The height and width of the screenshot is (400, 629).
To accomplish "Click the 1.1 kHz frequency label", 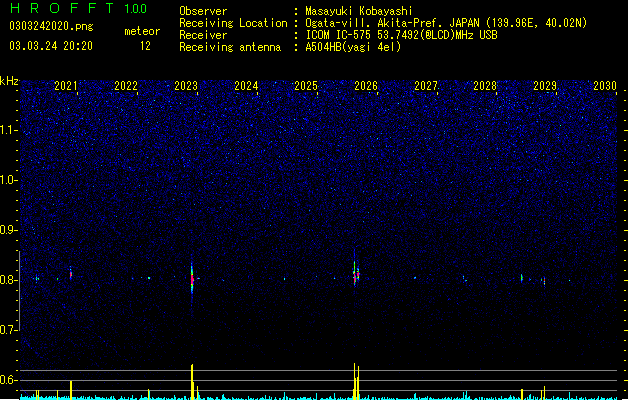I will click(9, 130).
